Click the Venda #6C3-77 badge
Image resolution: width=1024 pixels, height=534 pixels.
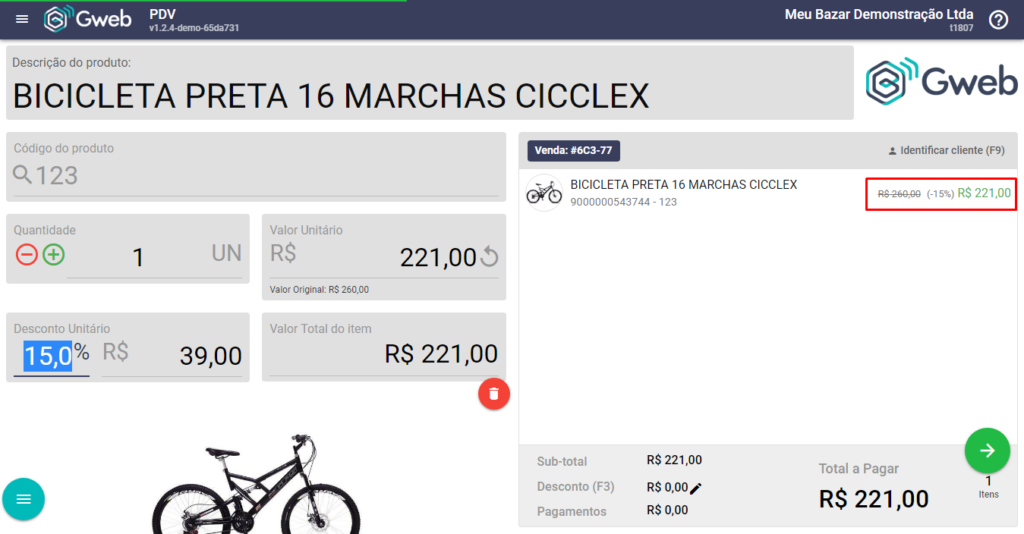pos(573,151)
